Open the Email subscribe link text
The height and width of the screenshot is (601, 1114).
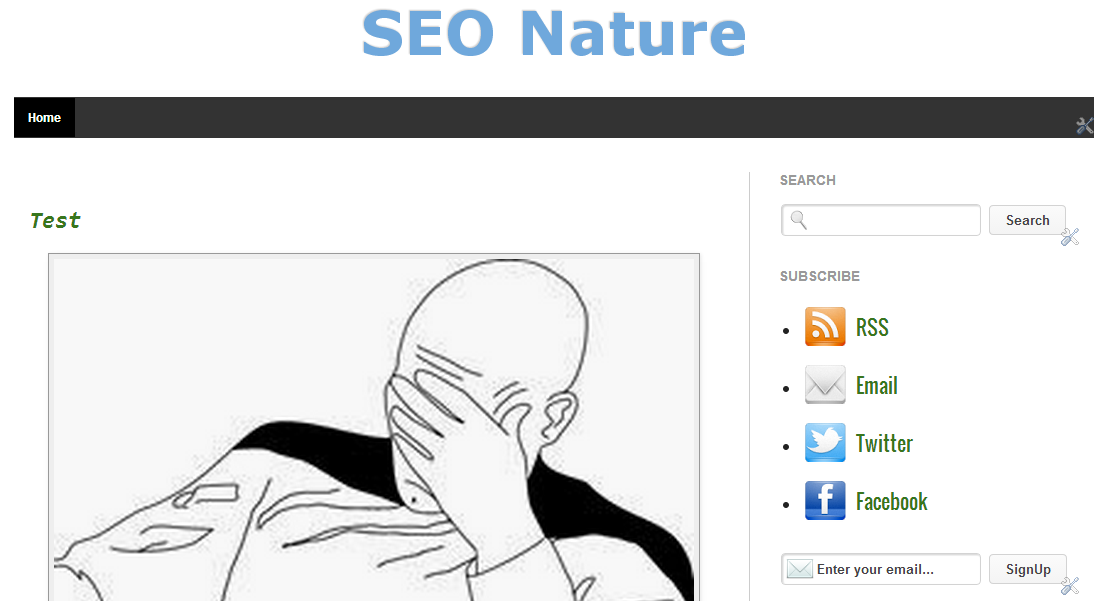[x=876, y=386]
